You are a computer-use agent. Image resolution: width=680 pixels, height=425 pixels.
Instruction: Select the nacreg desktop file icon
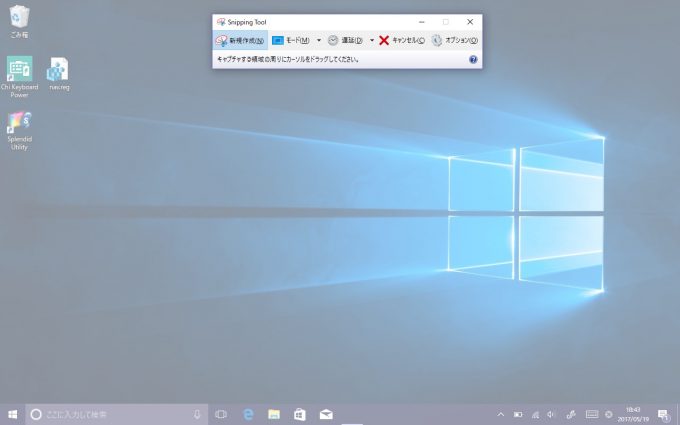coord(59,74)
